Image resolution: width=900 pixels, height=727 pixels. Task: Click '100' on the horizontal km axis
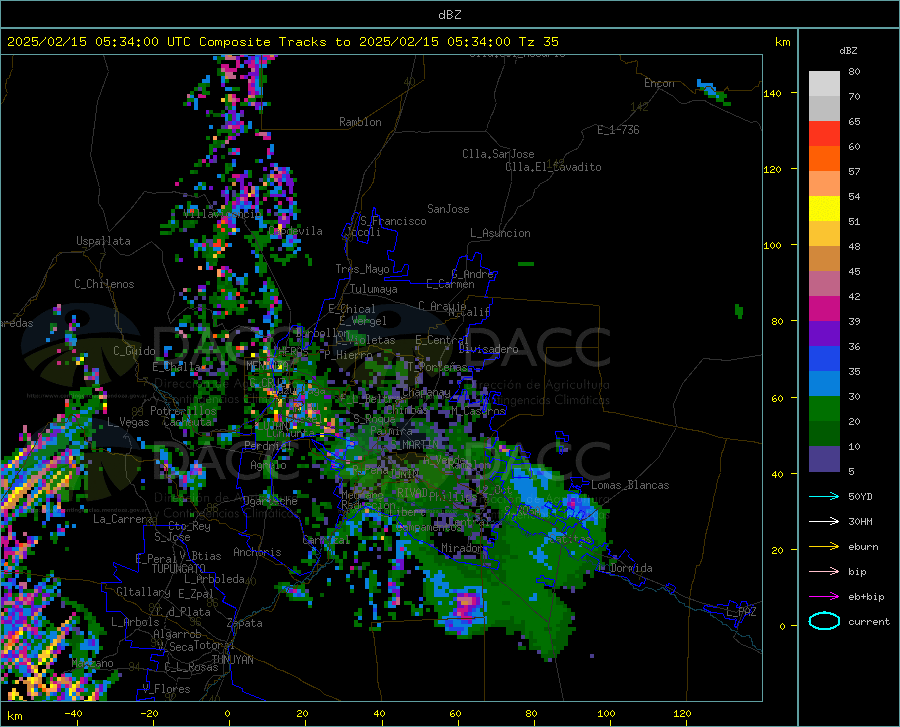pyautogui.click(x=606, y=713)
